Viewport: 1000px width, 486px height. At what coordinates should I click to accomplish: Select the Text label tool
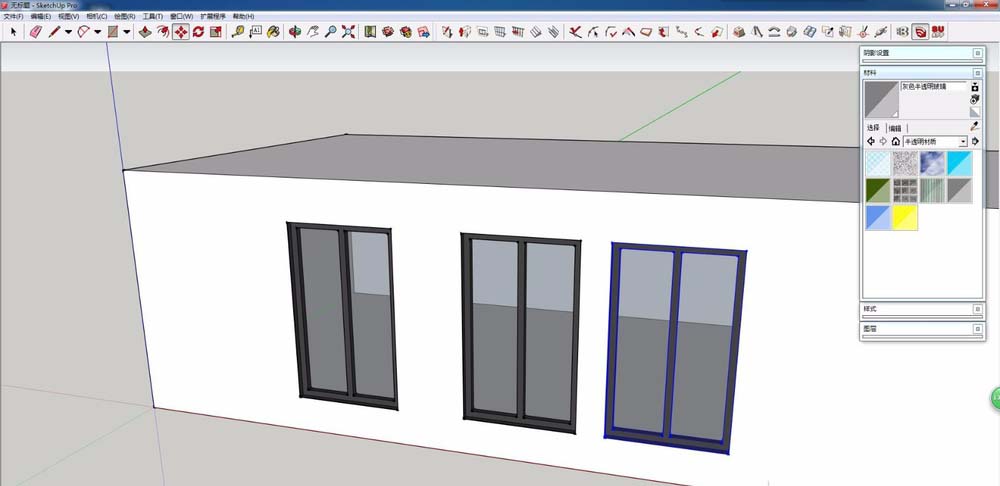pos(256,31)
